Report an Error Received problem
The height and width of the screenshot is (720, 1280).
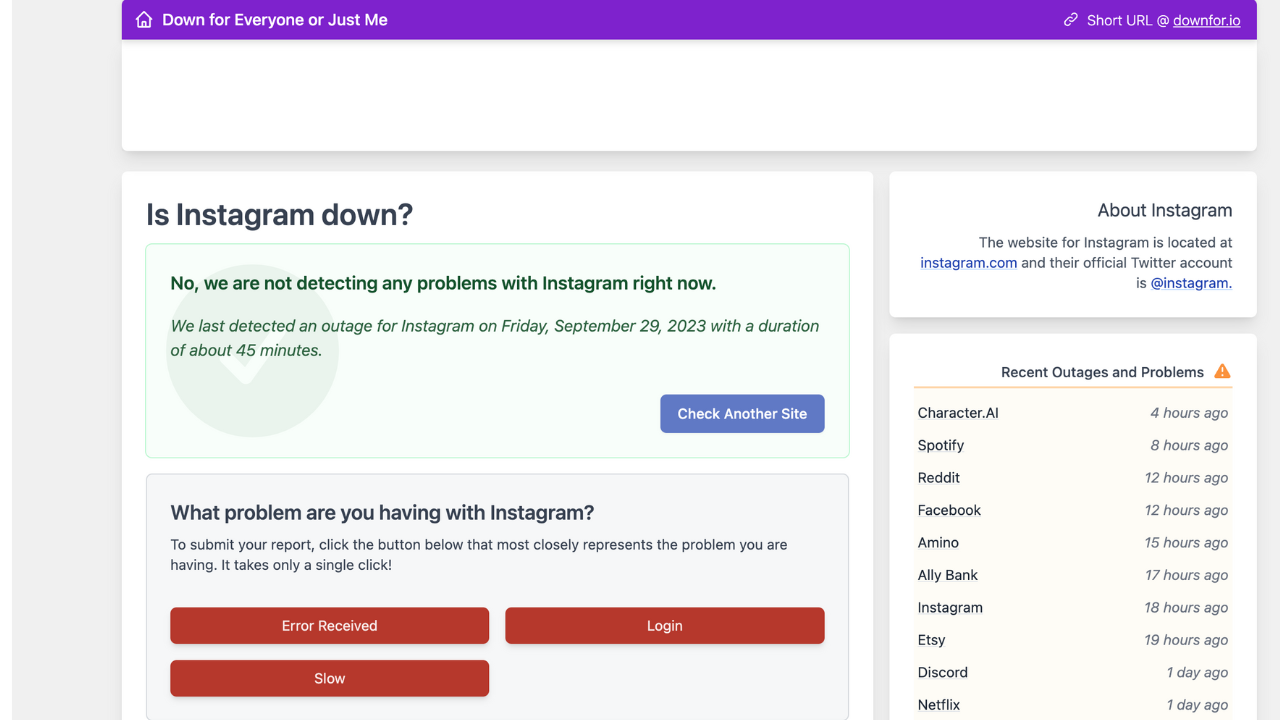click(329, 626)
